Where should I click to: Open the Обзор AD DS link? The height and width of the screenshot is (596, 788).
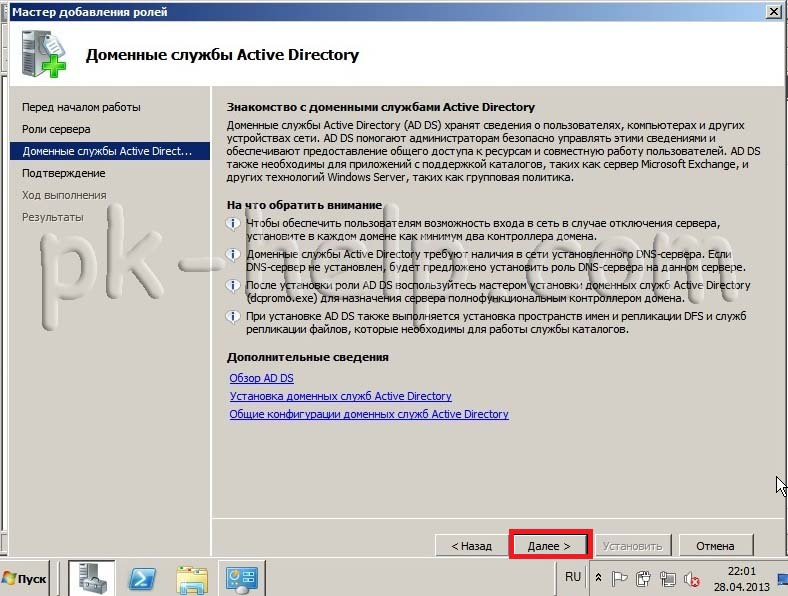(x=261, y=378)
